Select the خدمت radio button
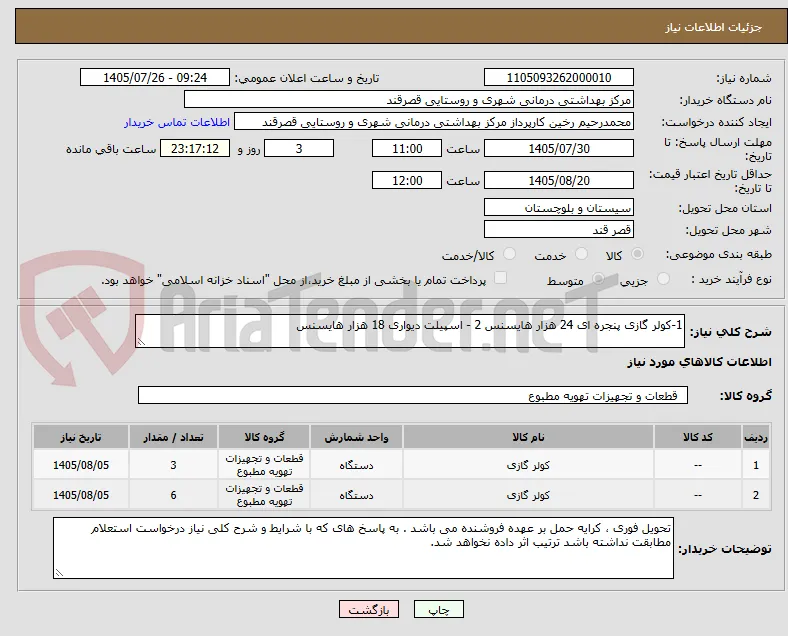 [581, 254]
